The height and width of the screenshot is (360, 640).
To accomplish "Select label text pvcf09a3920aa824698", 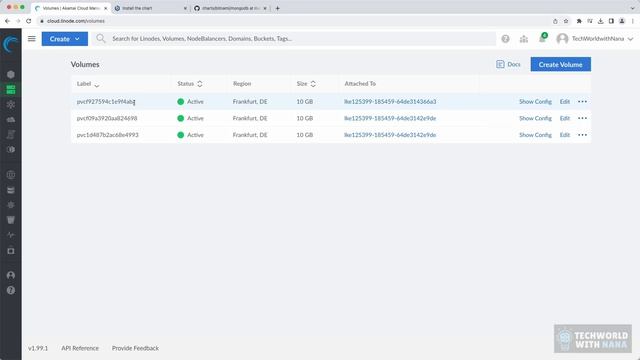I will pyautogui.click(x=107, y=118).
